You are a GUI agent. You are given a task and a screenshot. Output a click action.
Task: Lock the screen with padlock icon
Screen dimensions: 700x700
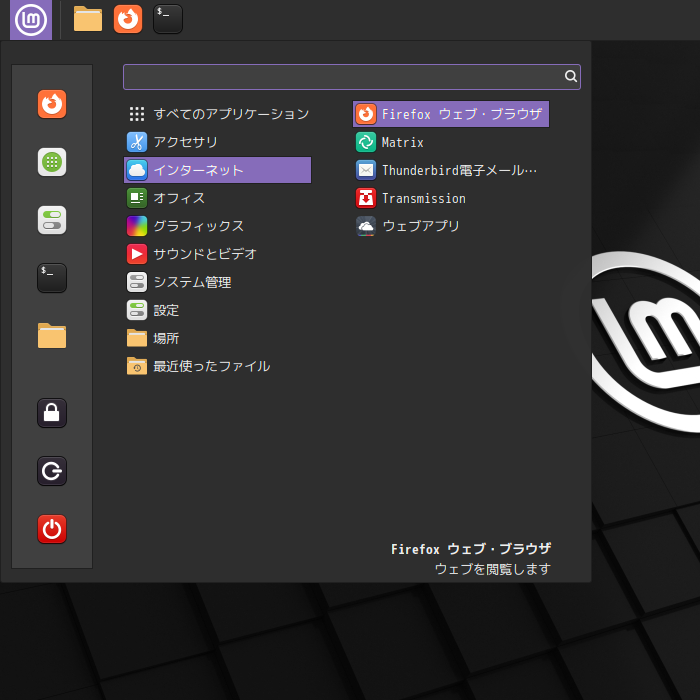[52, 413]
